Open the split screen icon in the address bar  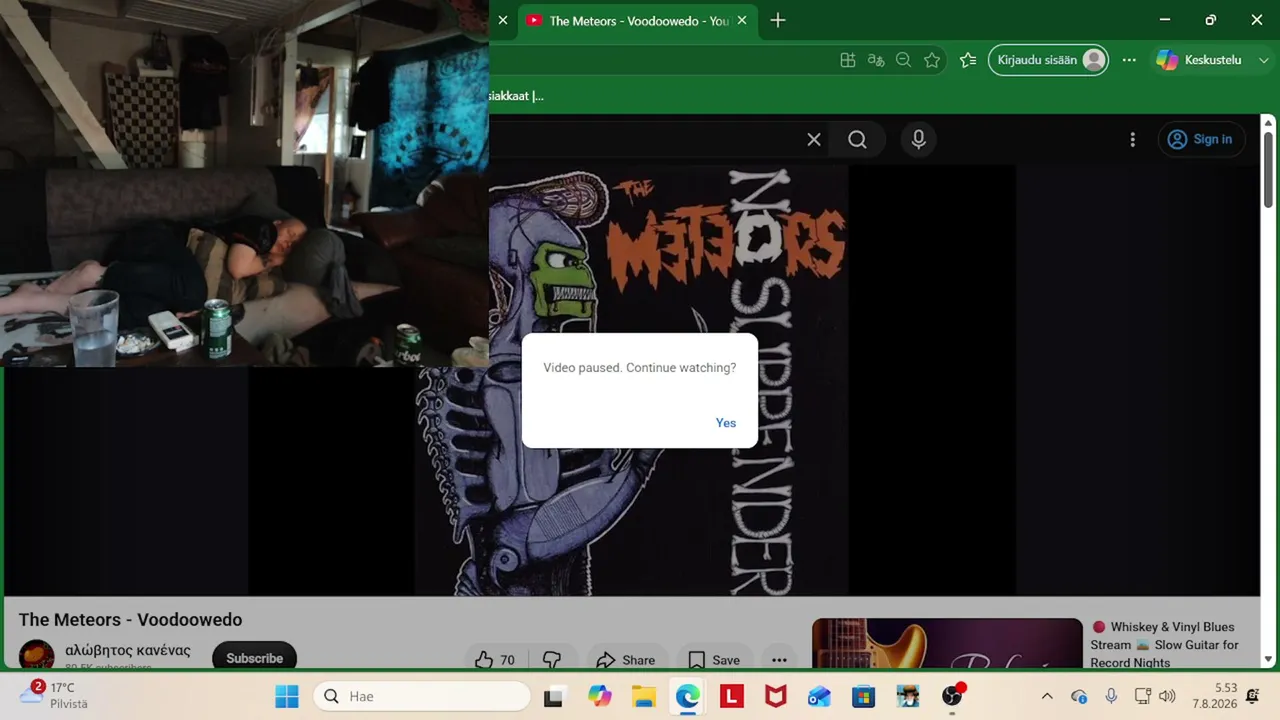point(848,60)
